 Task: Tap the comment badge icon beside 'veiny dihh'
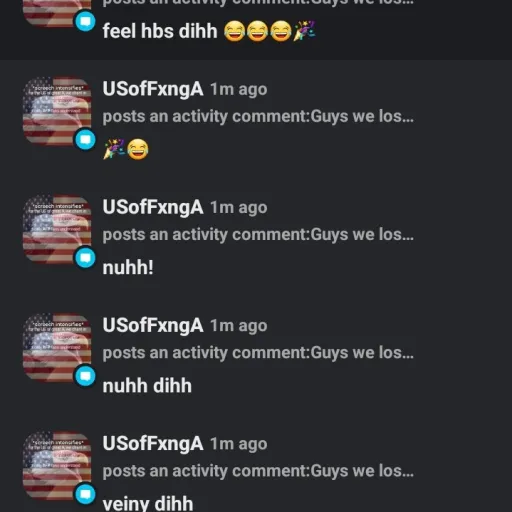(x=85, y=494)
